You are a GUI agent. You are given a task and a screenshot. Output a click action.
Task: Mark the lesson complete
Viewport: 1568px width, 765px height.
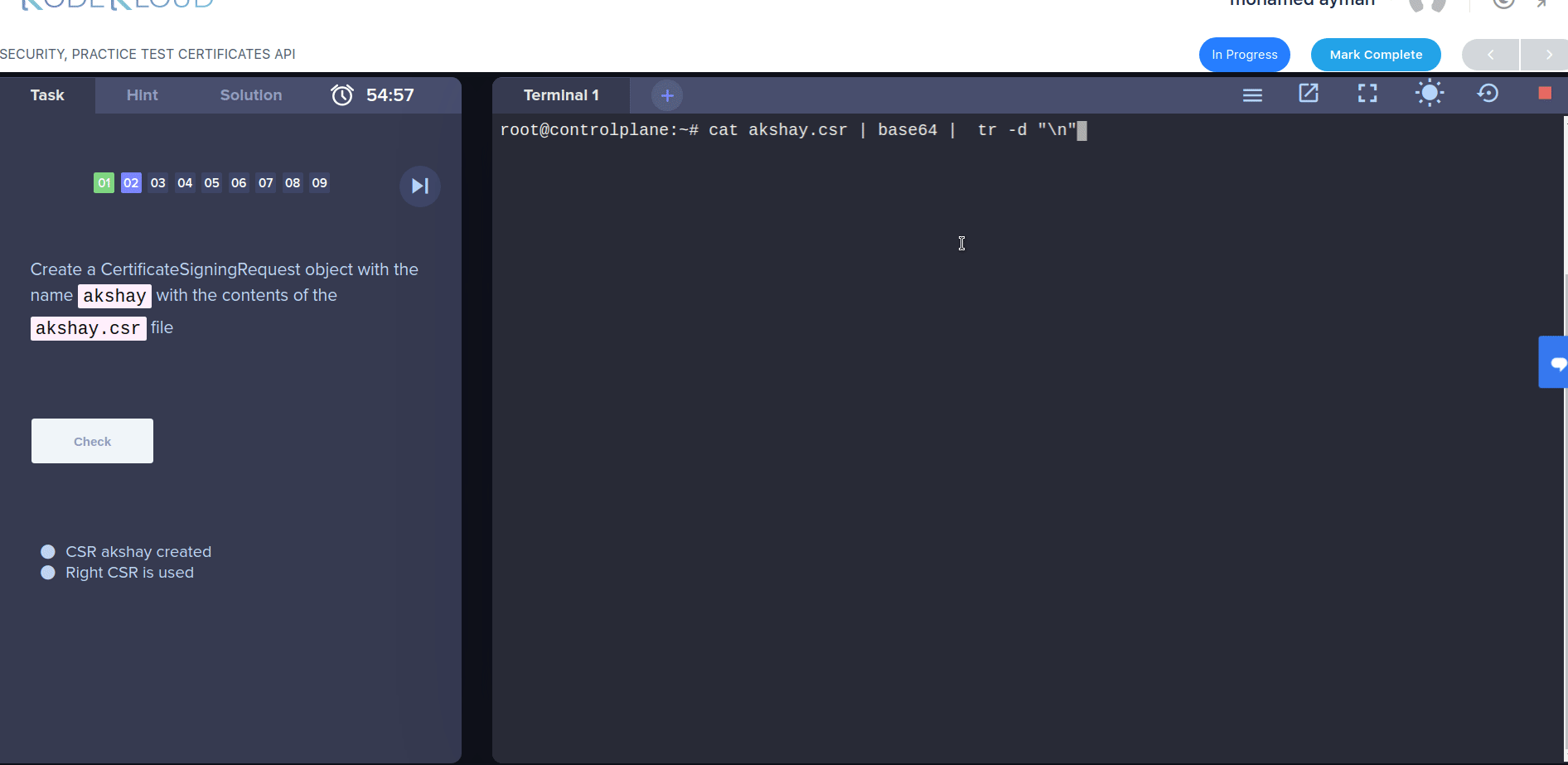pos(1376,55)
